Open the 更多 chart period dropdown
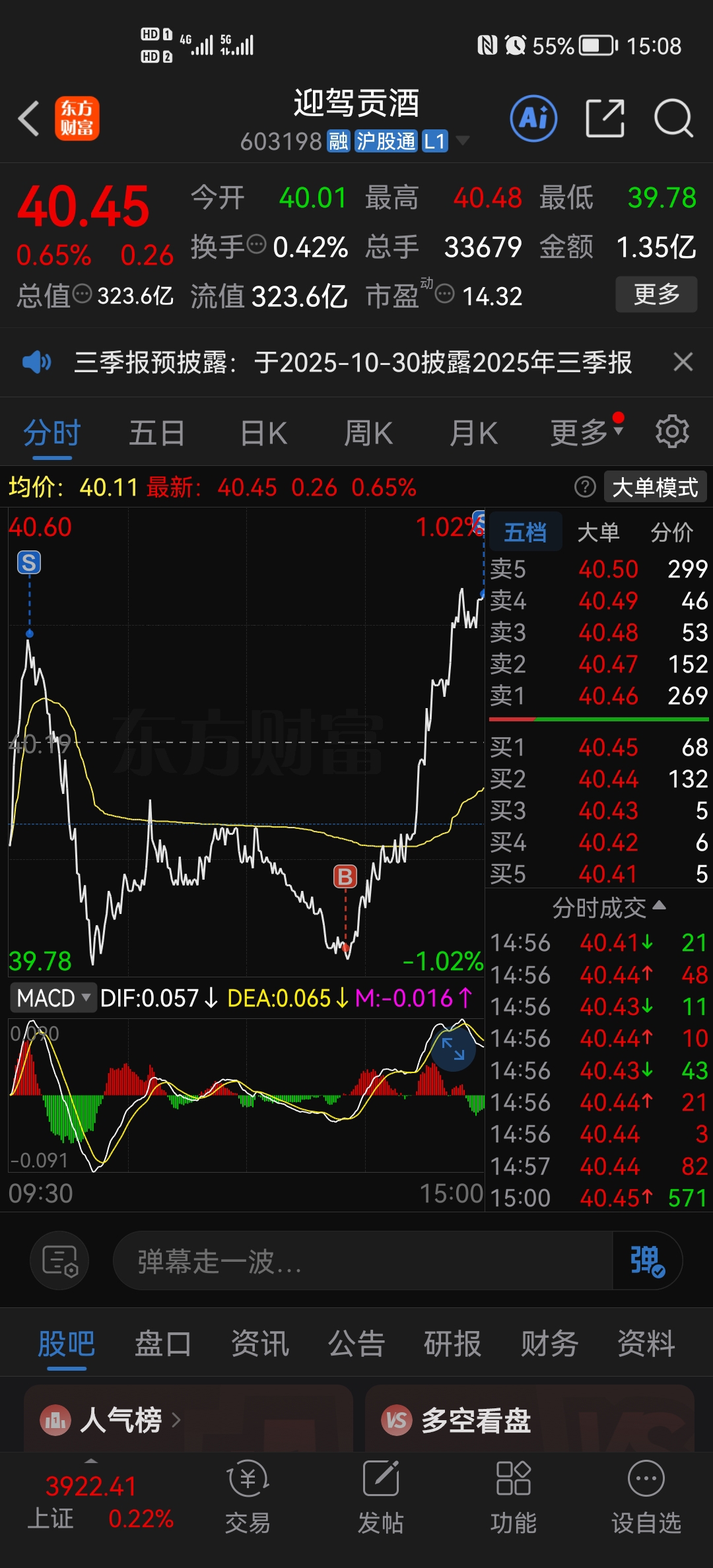The image size is (713, 1568). [587, 432]
